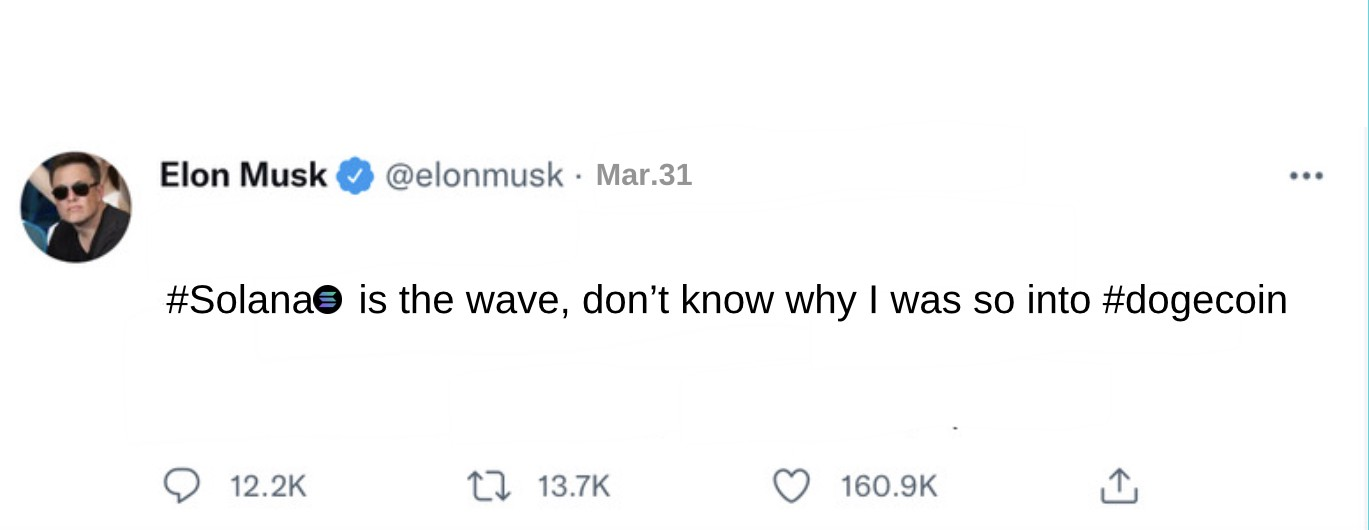Open Elon Musk's profile picture
1369x530 pixels.
click(x=76, y=207)
